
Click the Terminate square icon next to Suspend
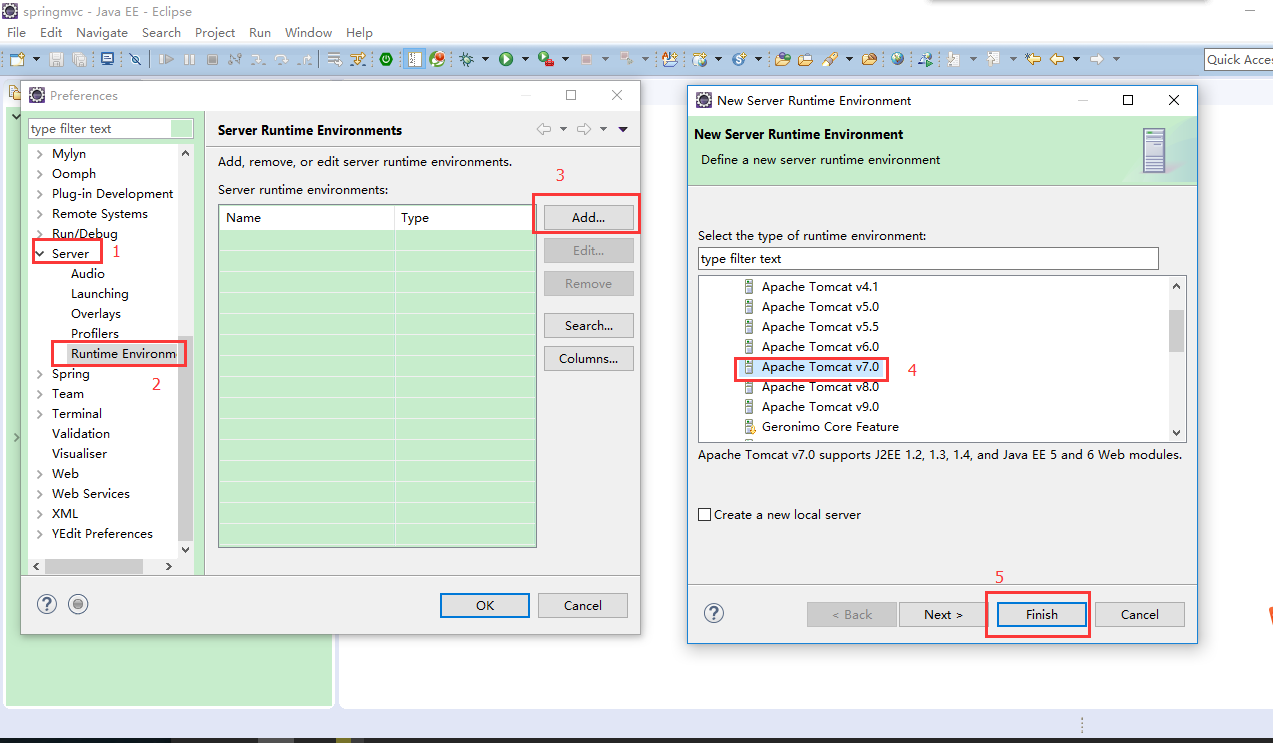click(x=212, y=59)
